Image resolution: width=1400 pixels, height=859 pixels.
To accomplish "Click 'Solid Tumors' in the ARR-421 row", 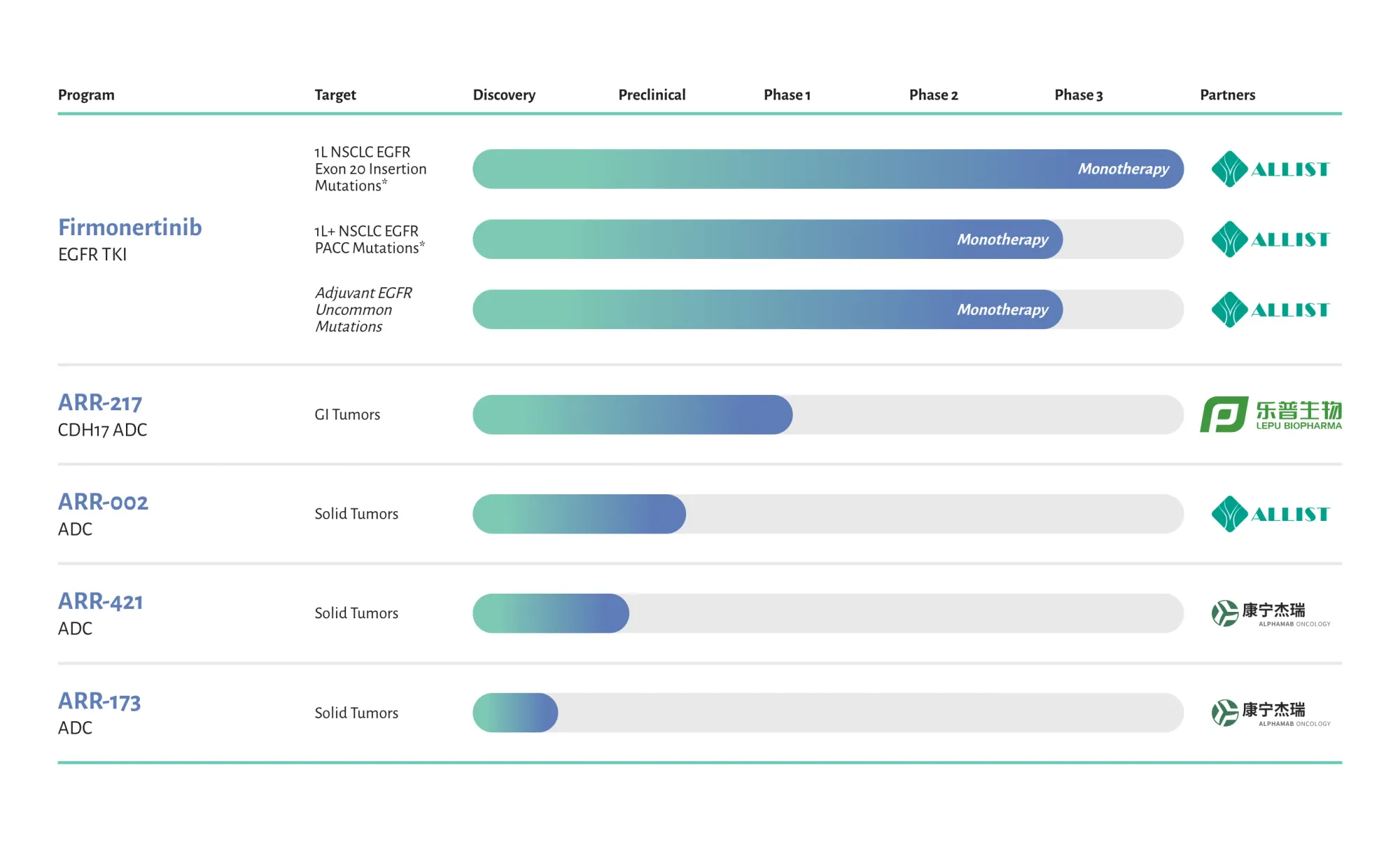I will [356, 613].
